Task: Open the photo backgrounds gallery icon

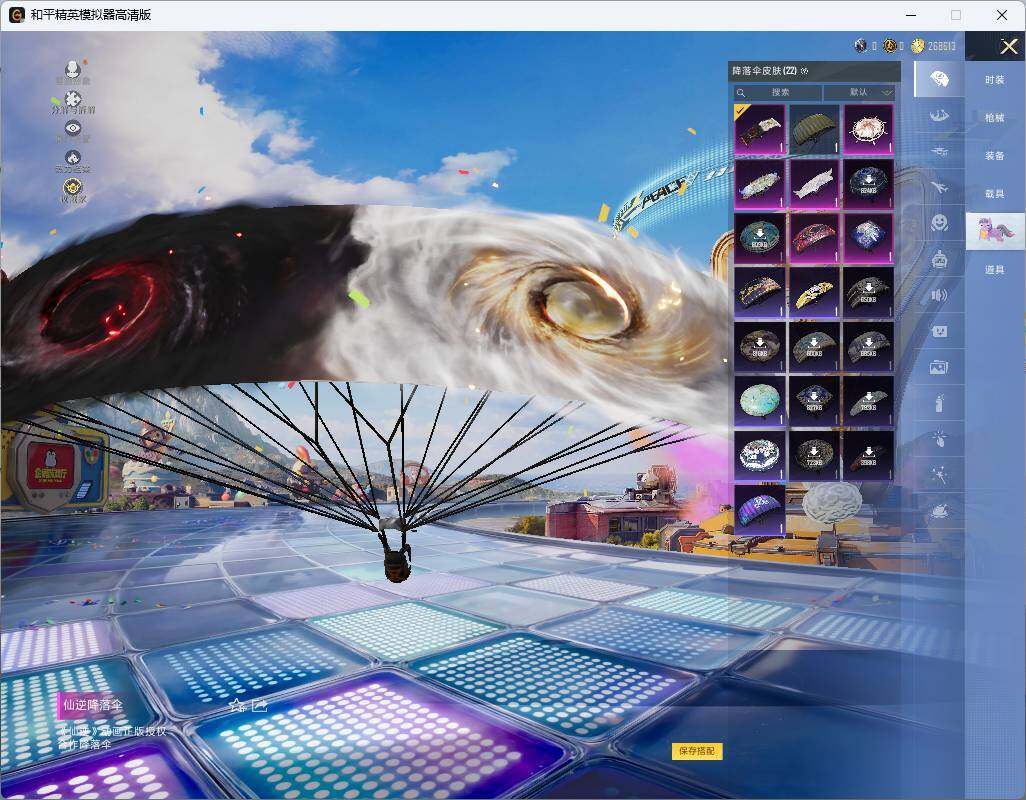Action: (x=939, y=368)
